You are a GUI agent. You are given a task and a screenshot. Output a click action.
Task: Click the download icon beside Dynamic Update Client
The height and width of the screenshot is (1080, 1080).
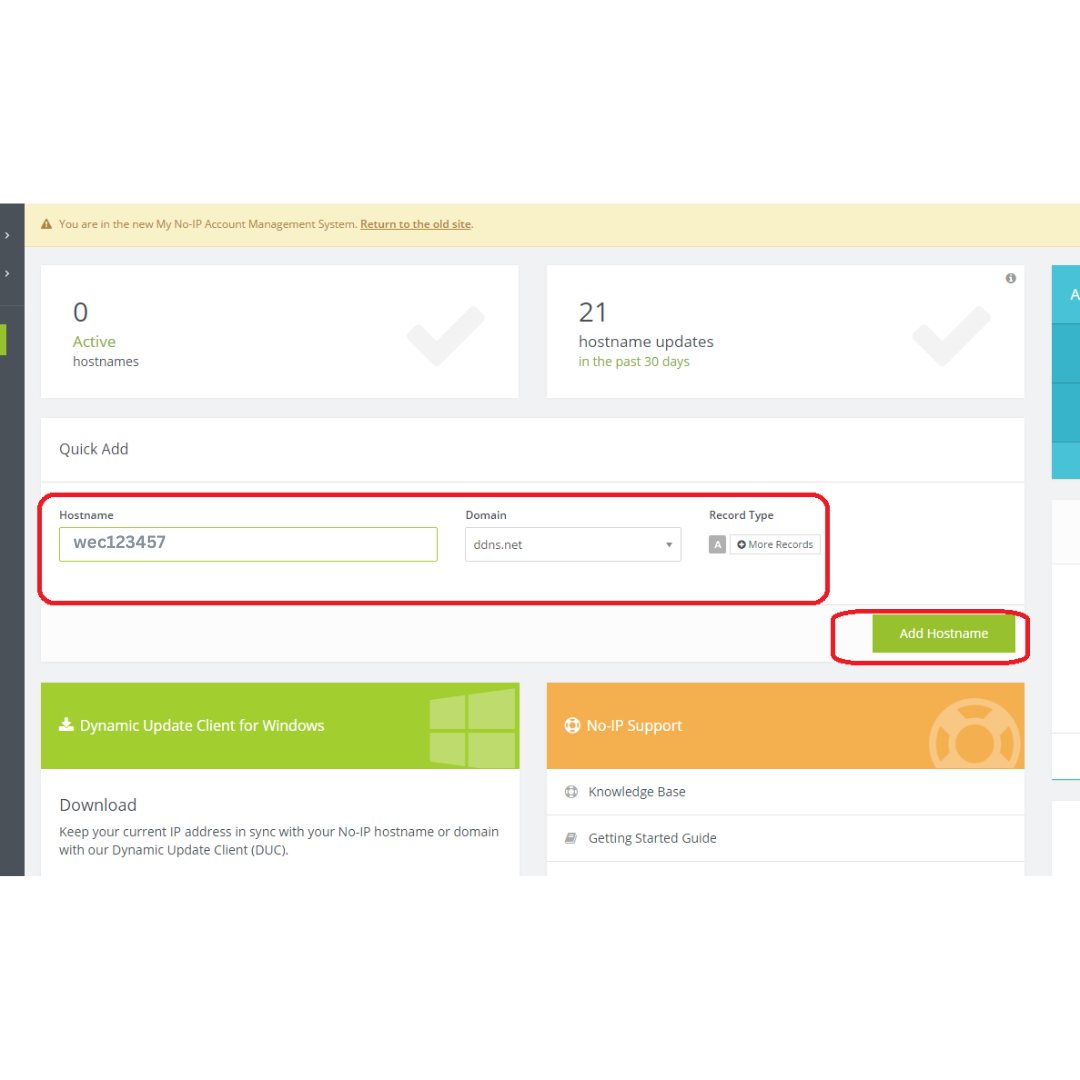click(66, 725)
